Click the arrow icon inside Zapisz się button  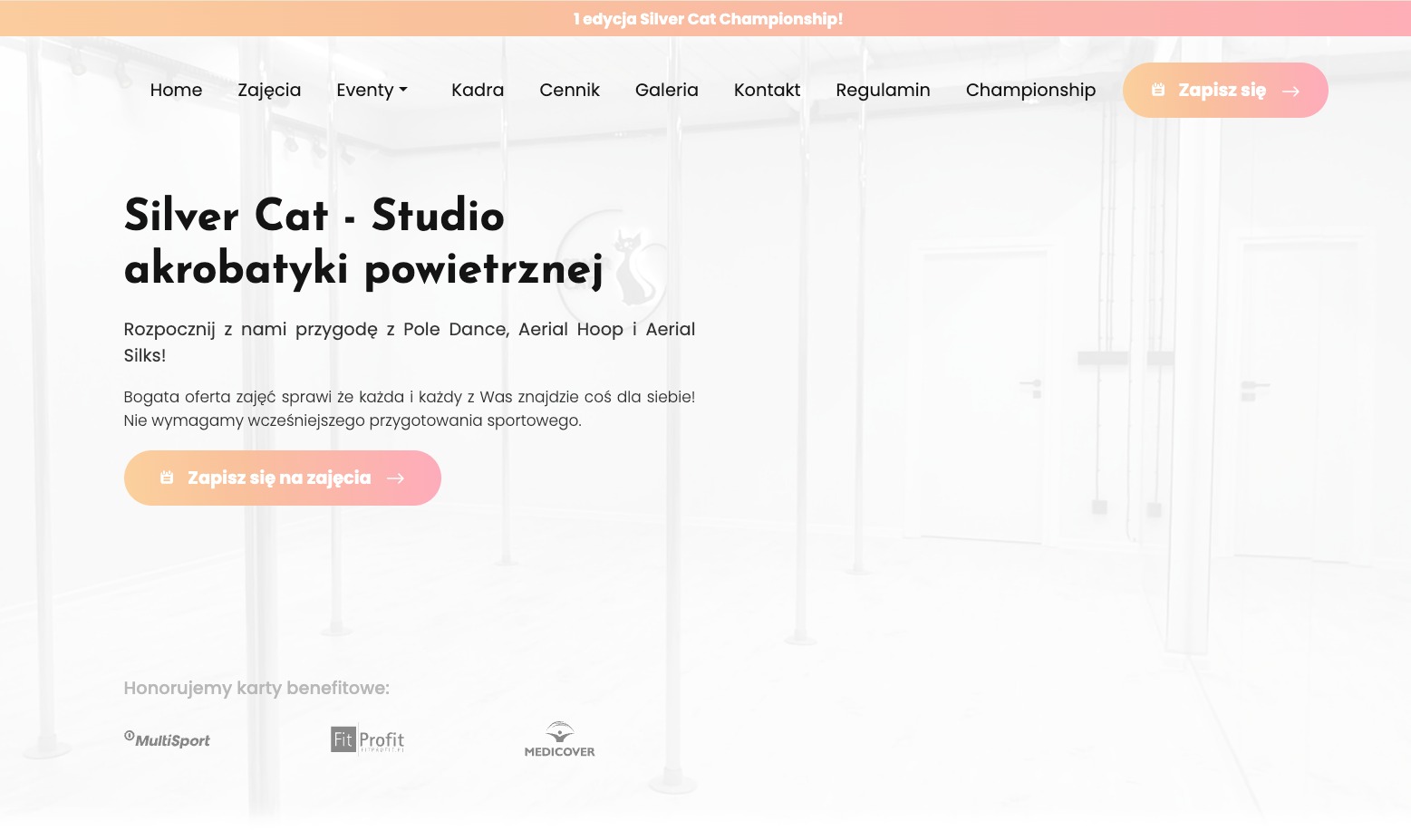1290,91
